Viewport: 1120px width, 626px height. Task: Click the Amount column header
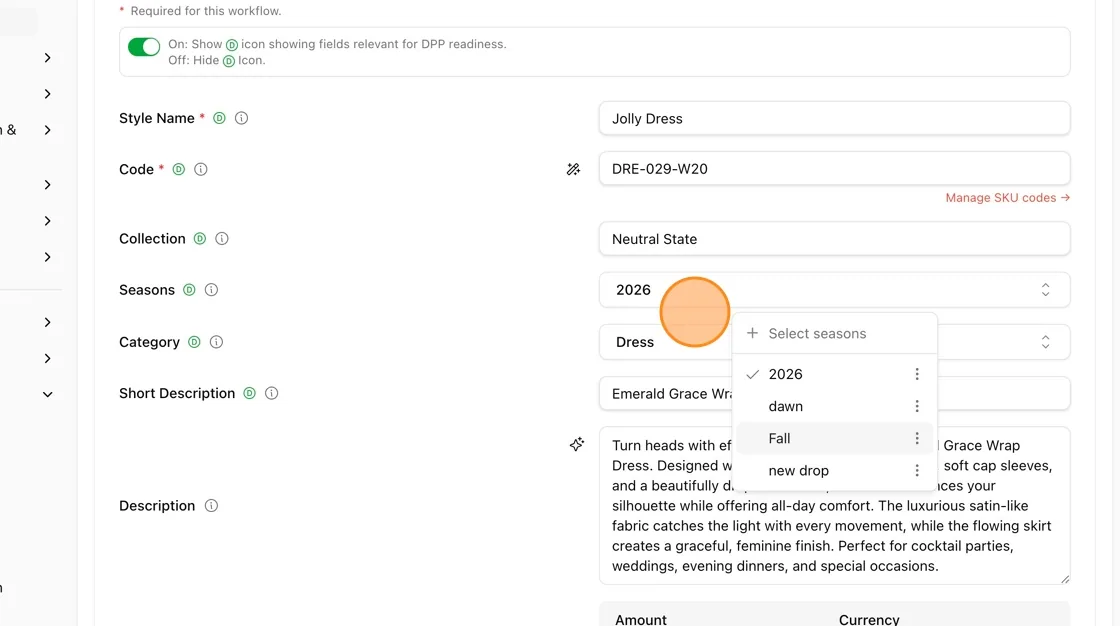point(641,619)
